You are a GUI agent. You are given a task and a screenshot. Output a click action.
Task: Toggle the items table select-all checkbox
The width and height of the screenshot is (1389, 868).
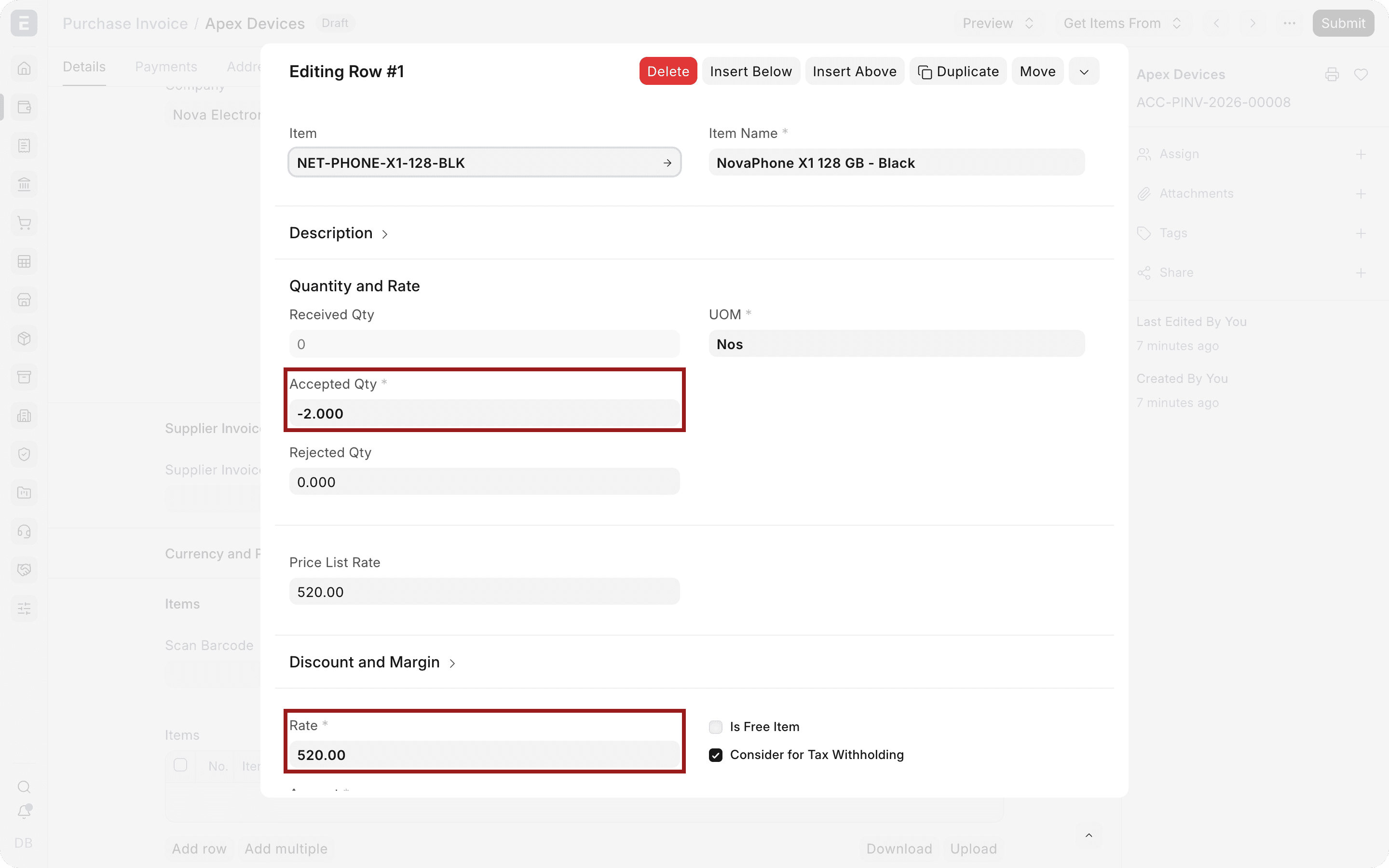pos(180,765)
